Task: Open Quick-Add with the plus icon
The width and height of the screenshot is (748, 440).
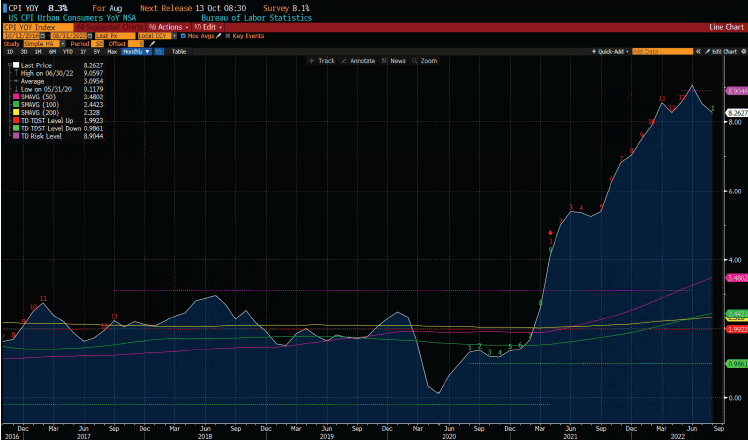Action: point(594,51)
